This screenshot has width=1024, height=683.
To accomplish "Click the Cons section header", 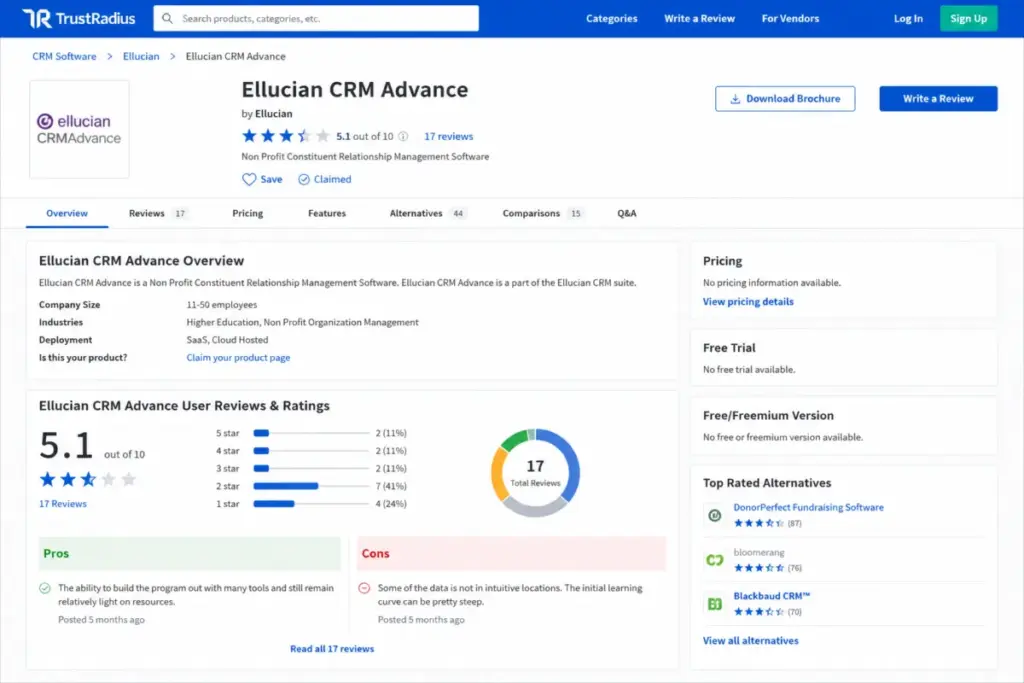I will pyautogui.click(x=512, y=554).
